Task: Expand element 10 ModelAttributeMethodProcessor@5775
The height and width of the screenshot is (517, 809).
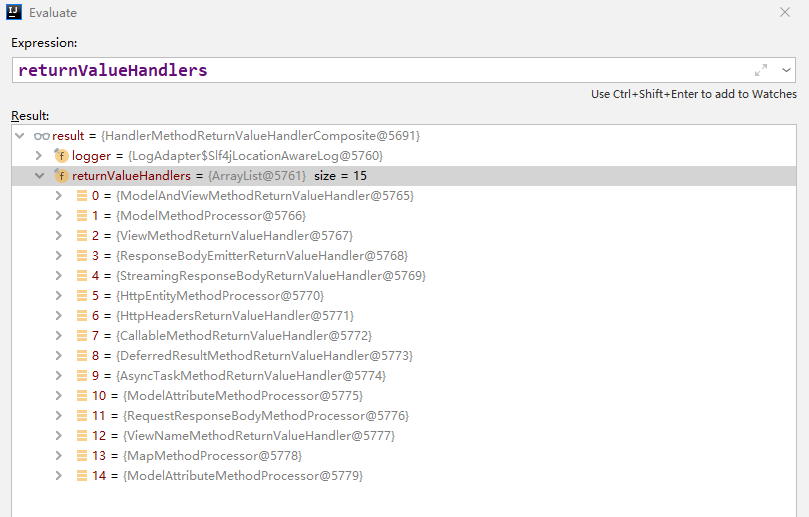Action: (x=59, y=396)
